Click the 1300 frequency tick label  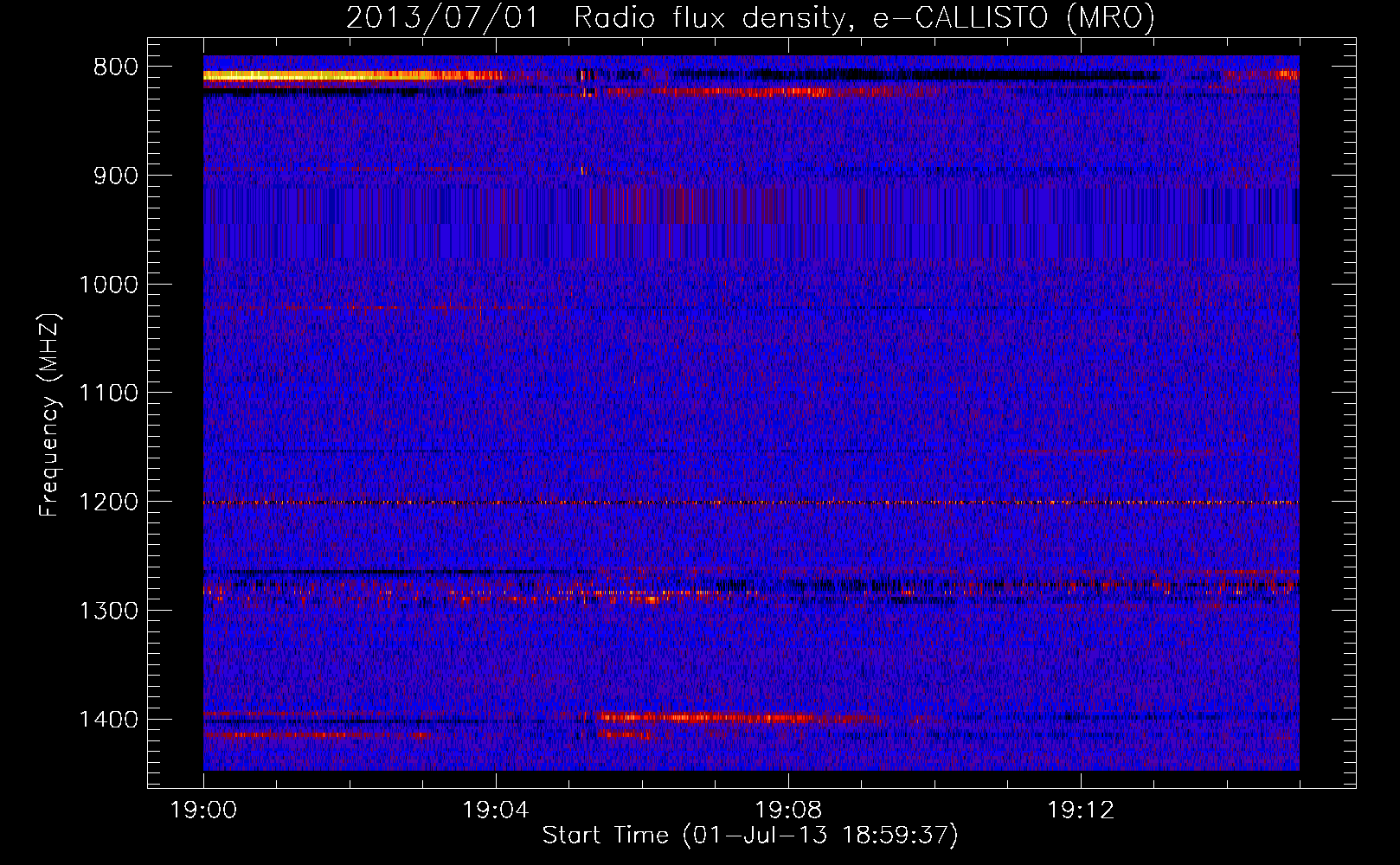[x=108, y=611]
